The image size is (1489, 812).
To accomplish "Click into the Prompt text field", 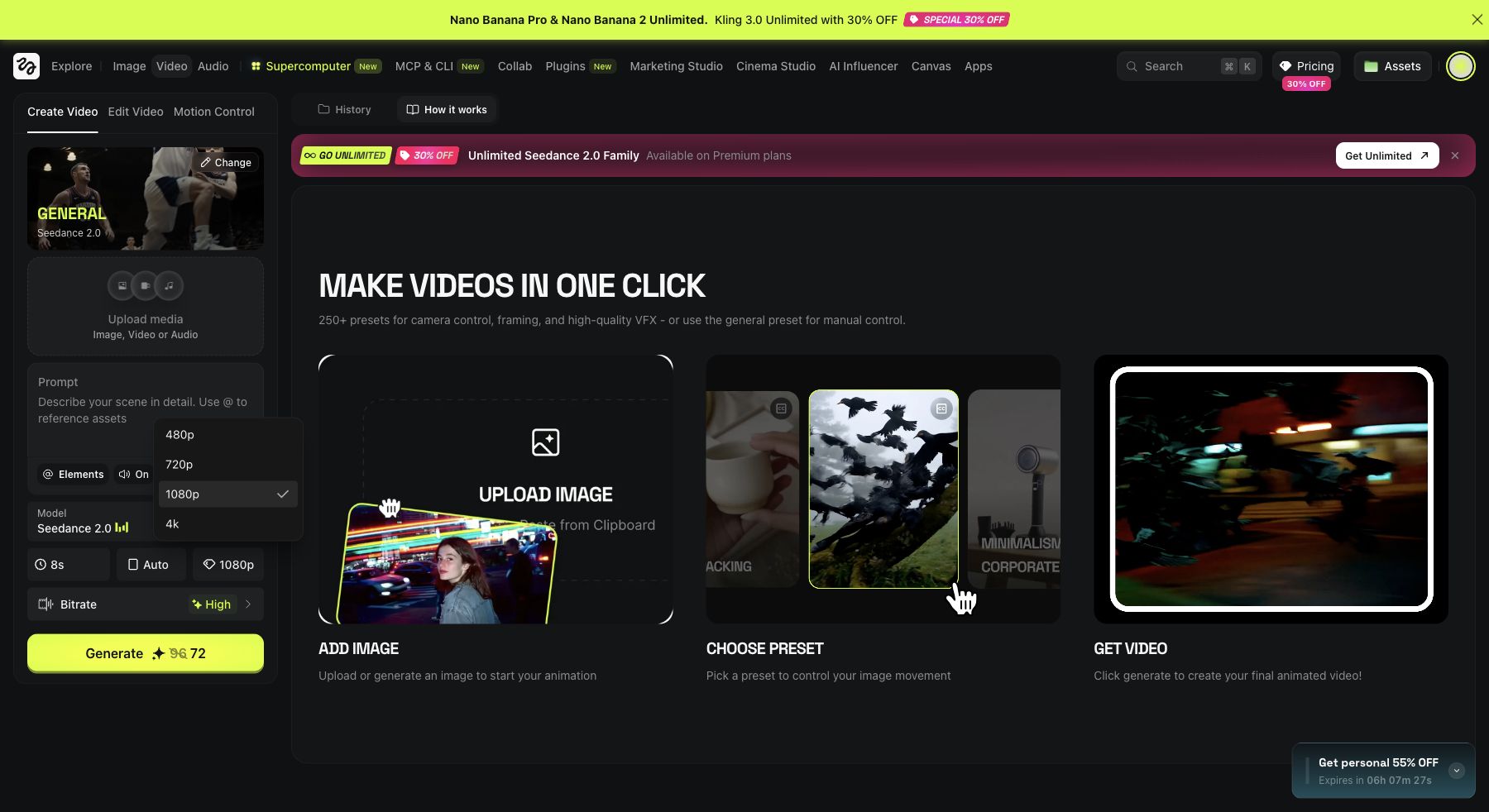I will (x=146, y=410).
